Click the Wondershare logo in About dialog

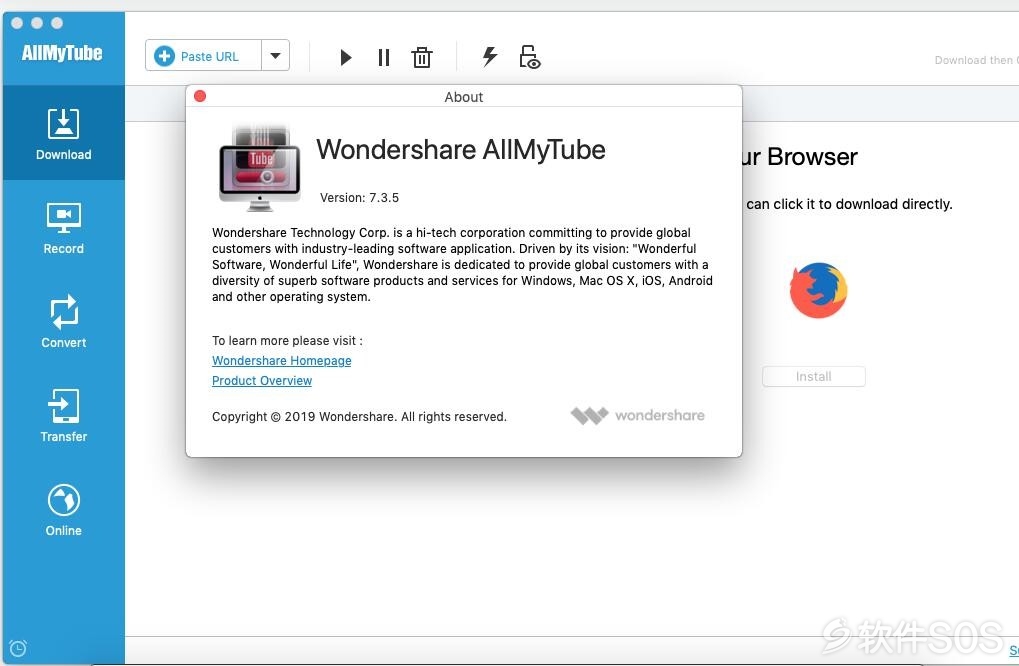point(638,415)
